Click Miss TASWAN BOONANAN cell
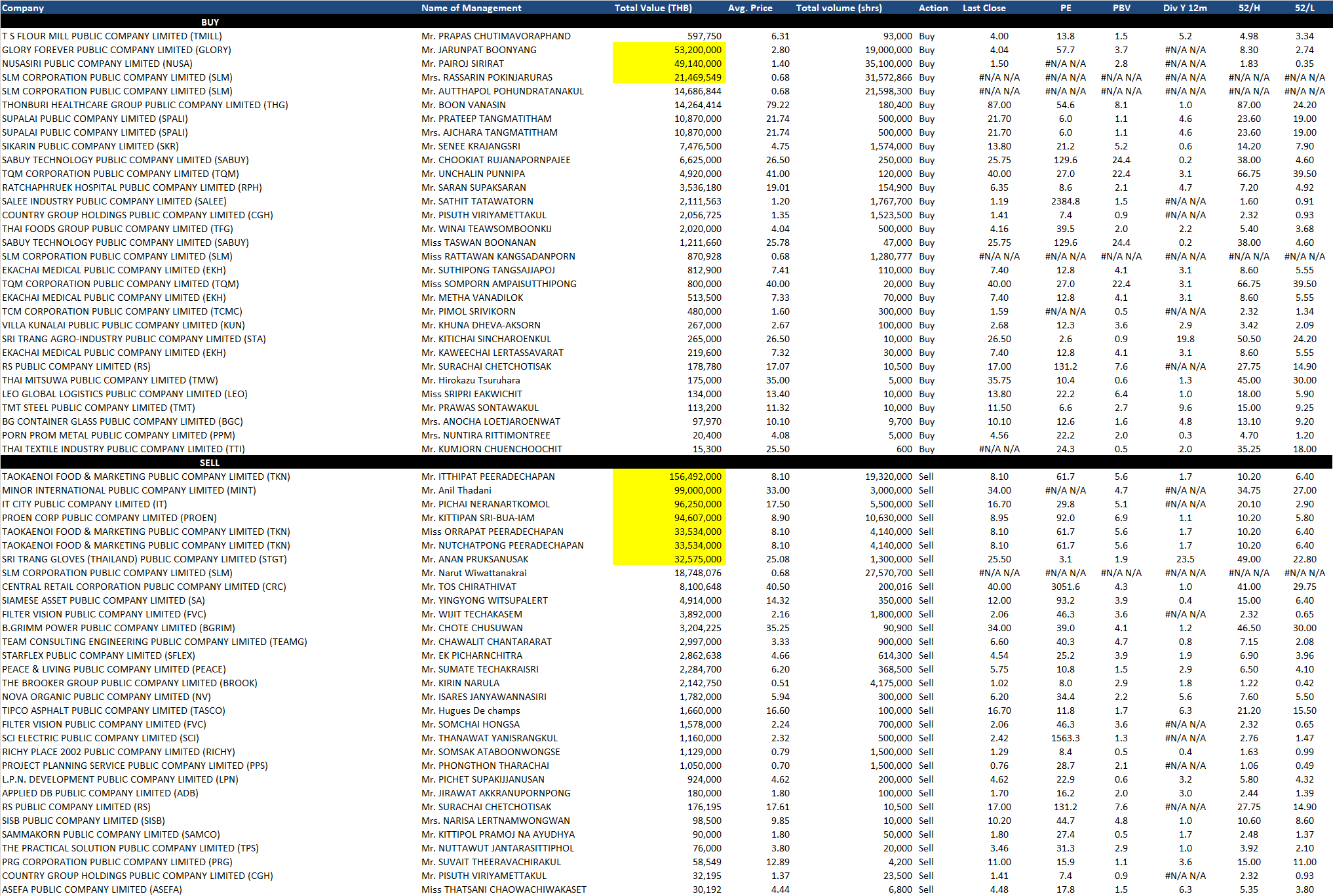The width and height of the screenshot is (1333, 896). pyautogui.click(x=478, y=243)
